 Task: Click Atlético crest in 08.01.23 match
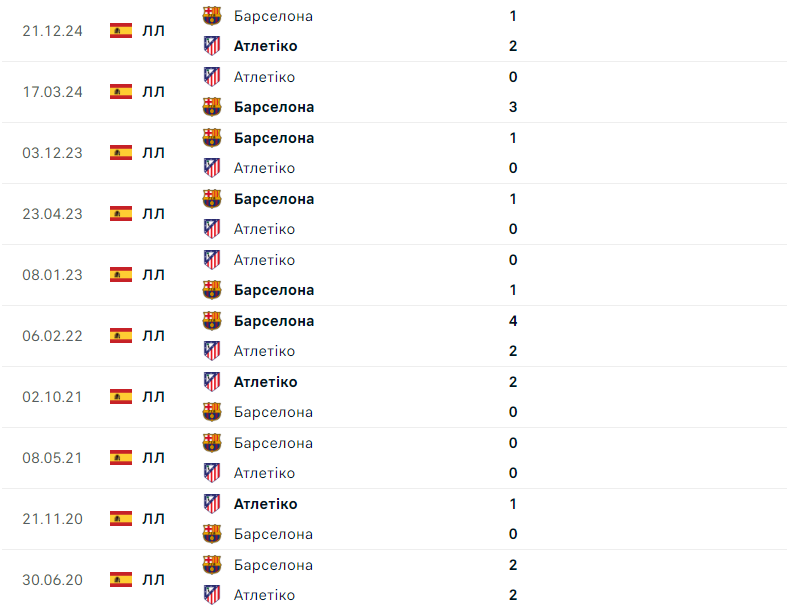click(x=212, y=259)
